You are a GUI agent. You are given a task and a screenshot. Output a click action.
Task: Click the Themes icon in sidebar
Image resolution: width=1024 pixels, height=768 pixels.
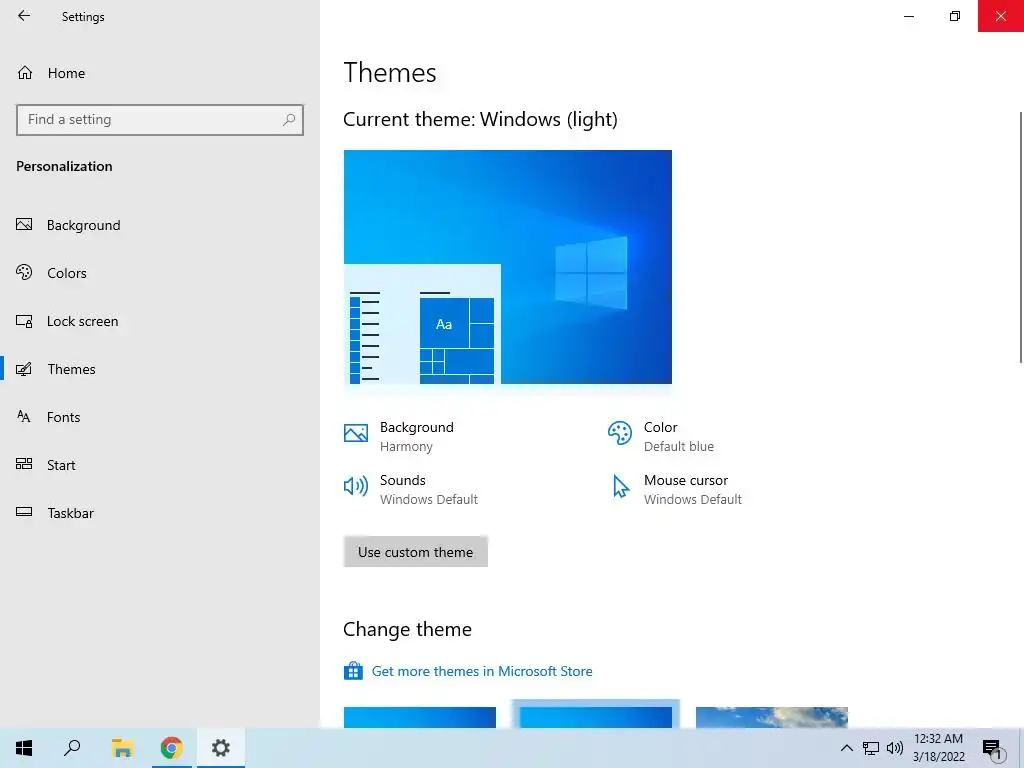[x=24, y=369]
